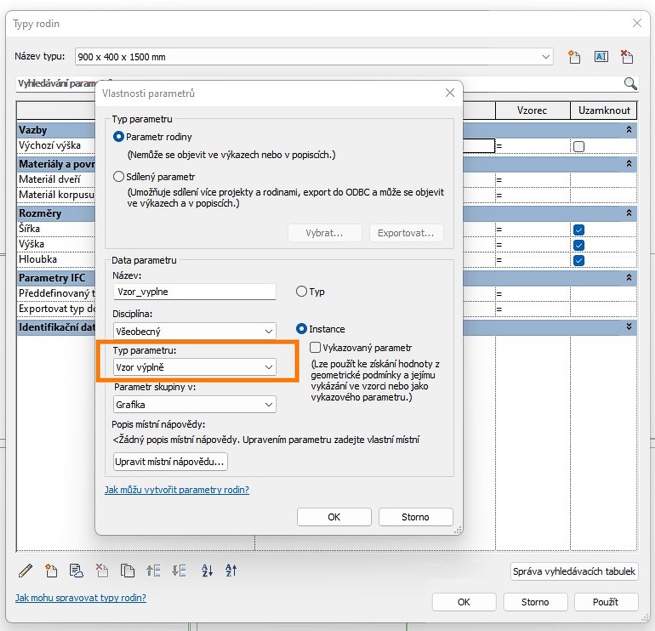Click the rename type icon
Image resolution: width=655 pixels, height=631 pixels.
tap(601, 57)
